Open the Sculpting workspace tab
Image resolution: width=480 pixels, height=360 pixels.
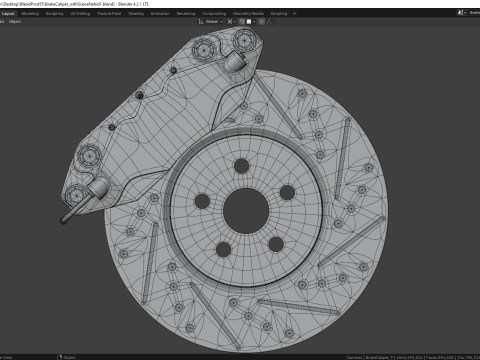click(54, 13)
